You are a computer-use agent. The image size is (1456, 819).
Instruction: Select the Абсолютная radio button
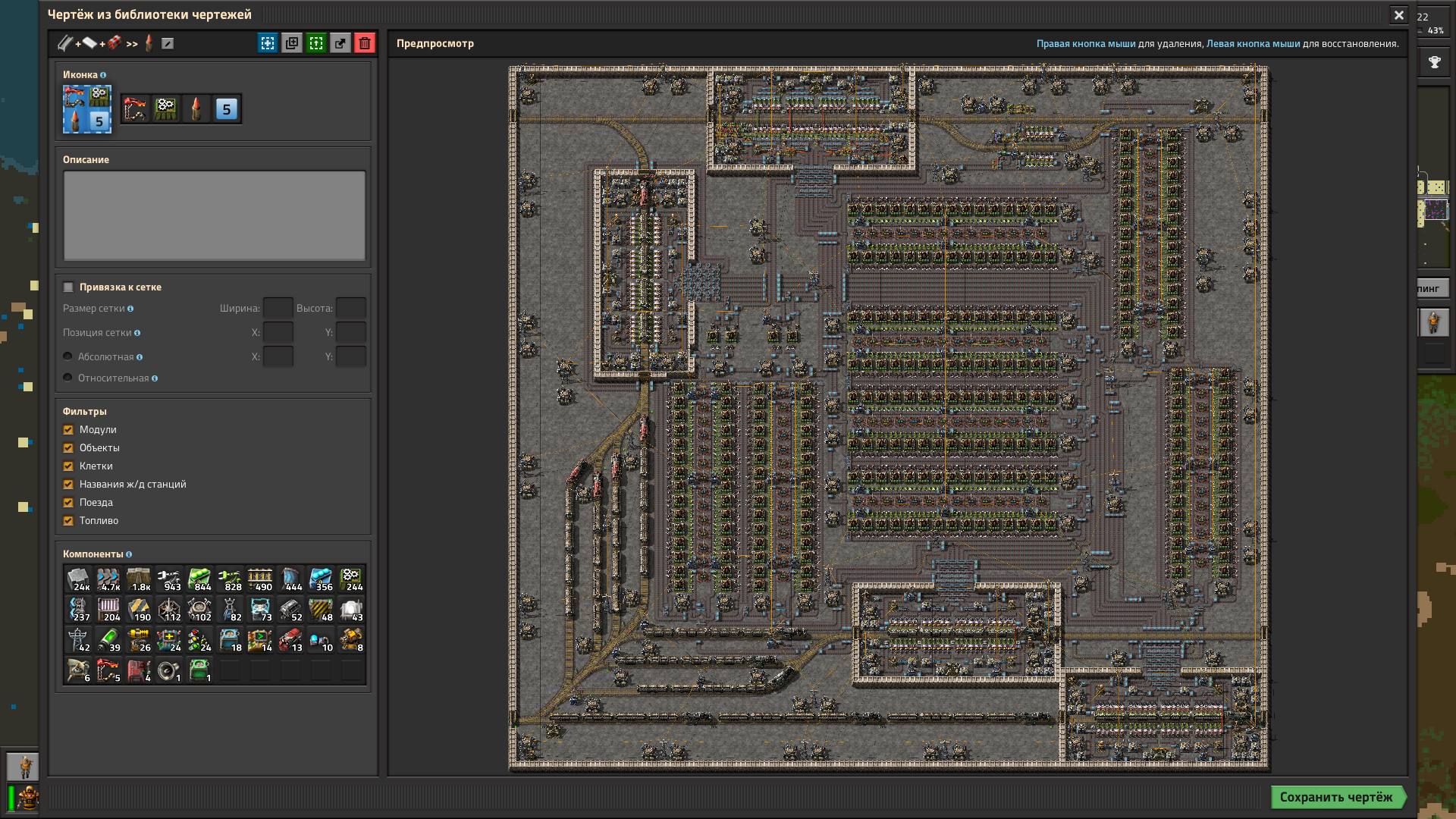67,356
